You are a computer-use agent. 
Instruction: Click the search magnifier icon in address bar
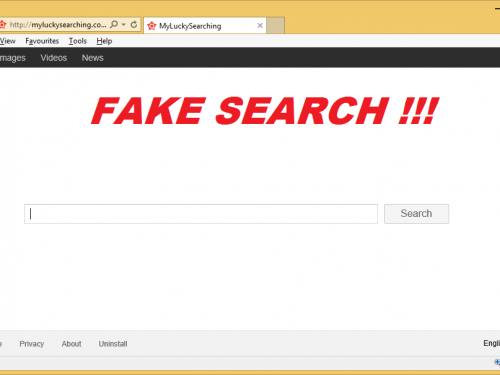point(114,24)
